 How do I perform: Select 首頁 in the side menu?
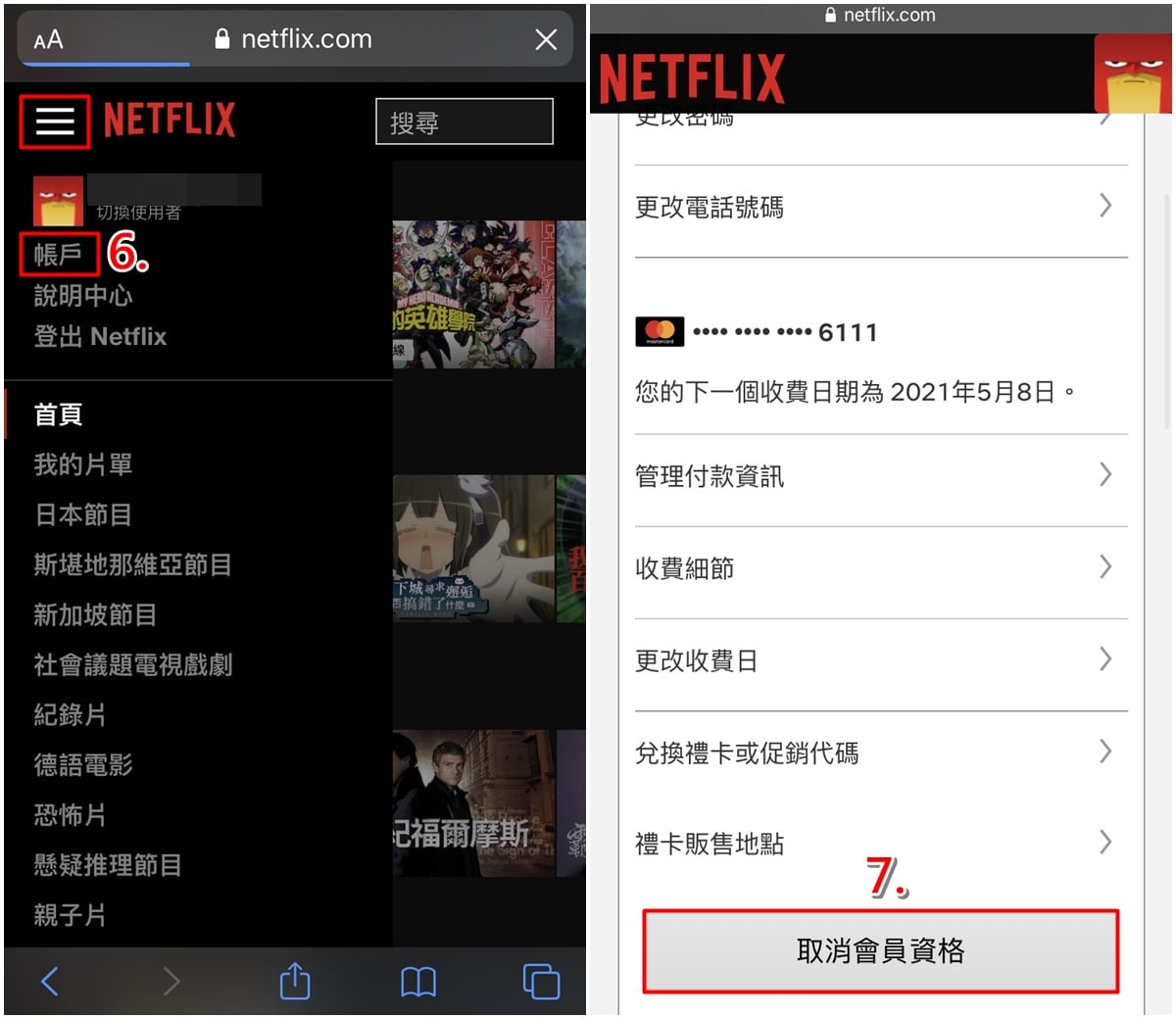click(x=58, y=414)
